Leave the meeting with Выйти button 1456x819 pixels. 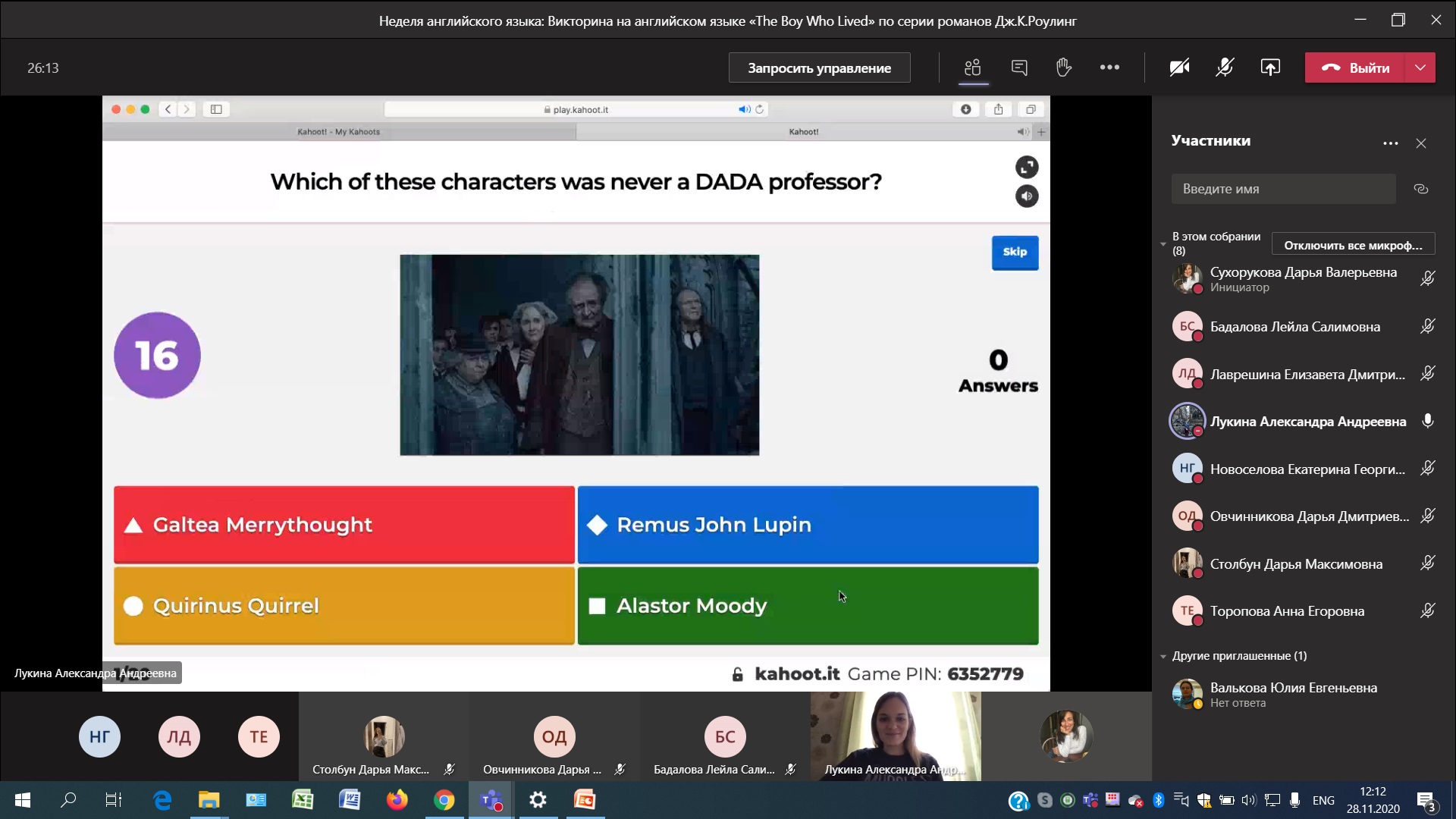[x=1354, y=67]
